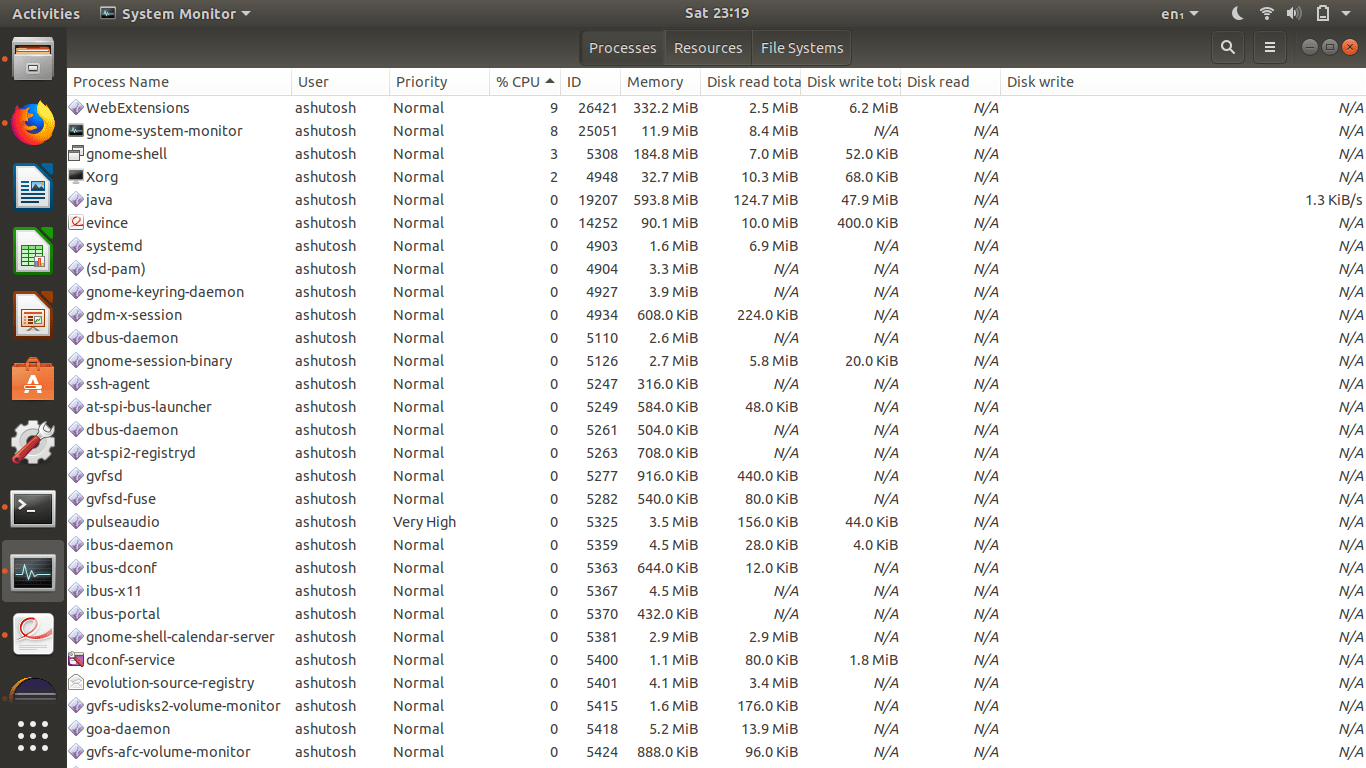Image resolution: width=1366 pixels, height=768 pixels.
Task: Open the en input source dropdown
Action: pos(1180,14)
